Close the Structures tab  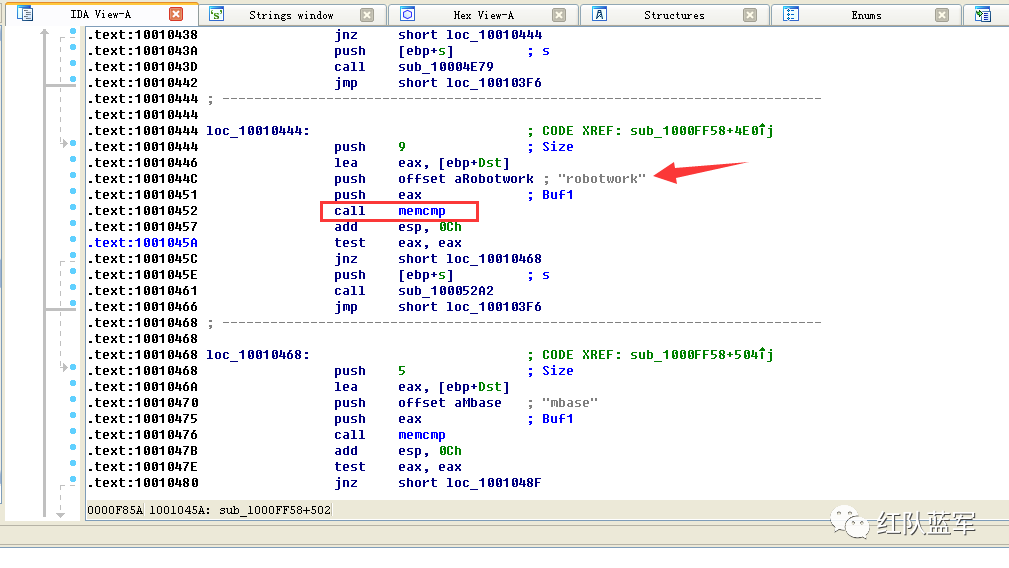[750, 15]
